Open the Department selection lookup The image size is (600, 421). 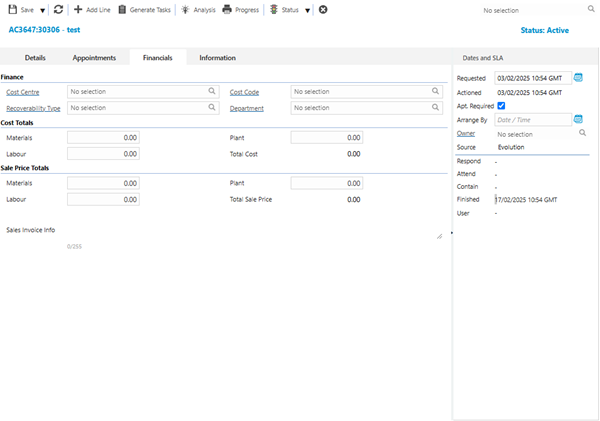(x=435, y=107)
